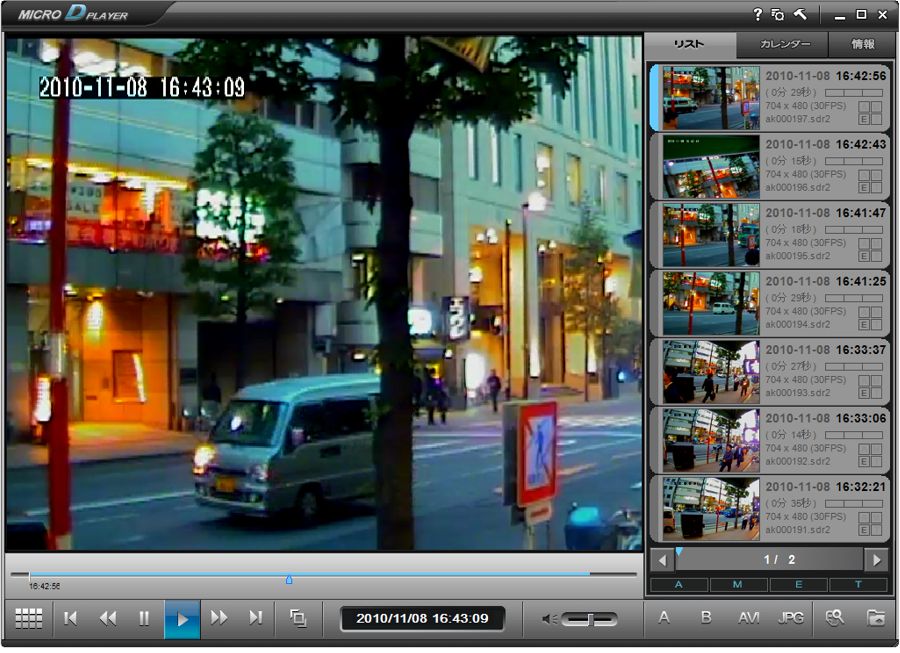
Task: Skip to the next file
Action: (x=256, y=618)
